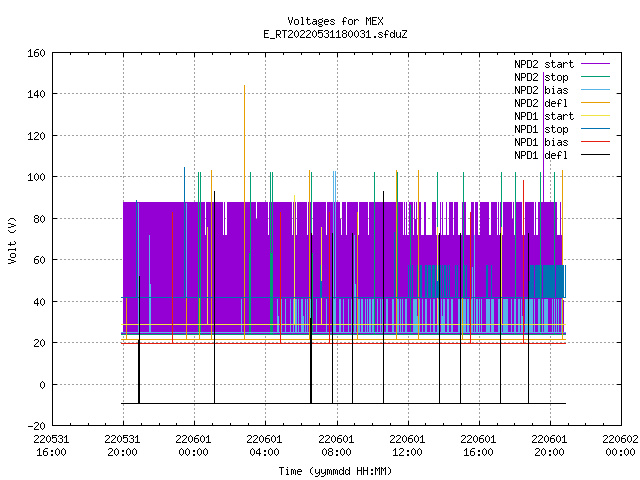Click the x-axis tick '220601 00:00'
The width and height of the screenshot is (640, 480).
click(x=193, y=446)
